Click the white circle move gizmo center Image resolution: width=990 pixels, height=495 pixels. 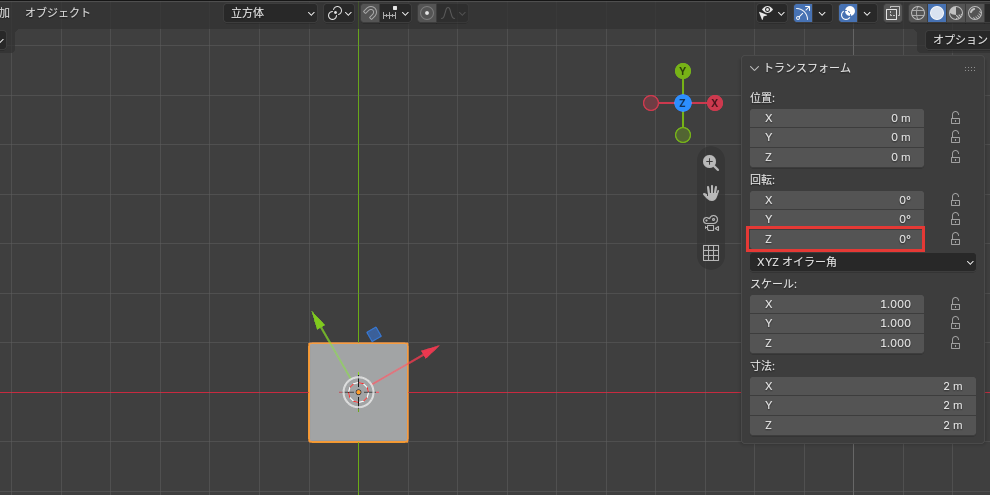coord(359,392)
